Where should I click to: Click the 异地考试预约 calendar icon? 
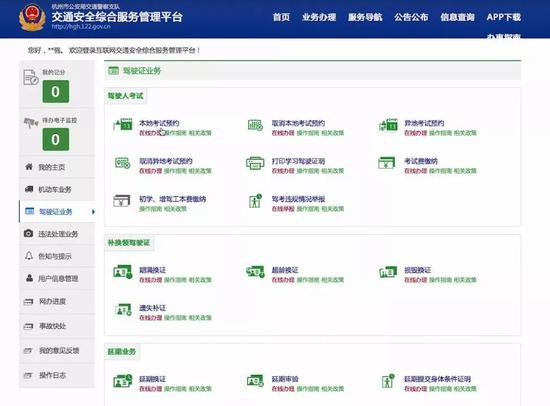[388, 125]
